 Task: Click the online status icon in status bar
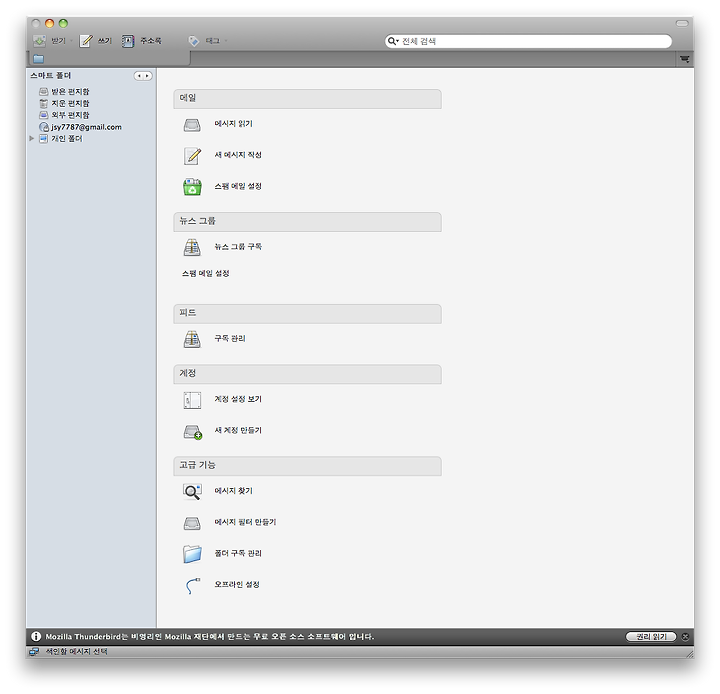point(34,652)
